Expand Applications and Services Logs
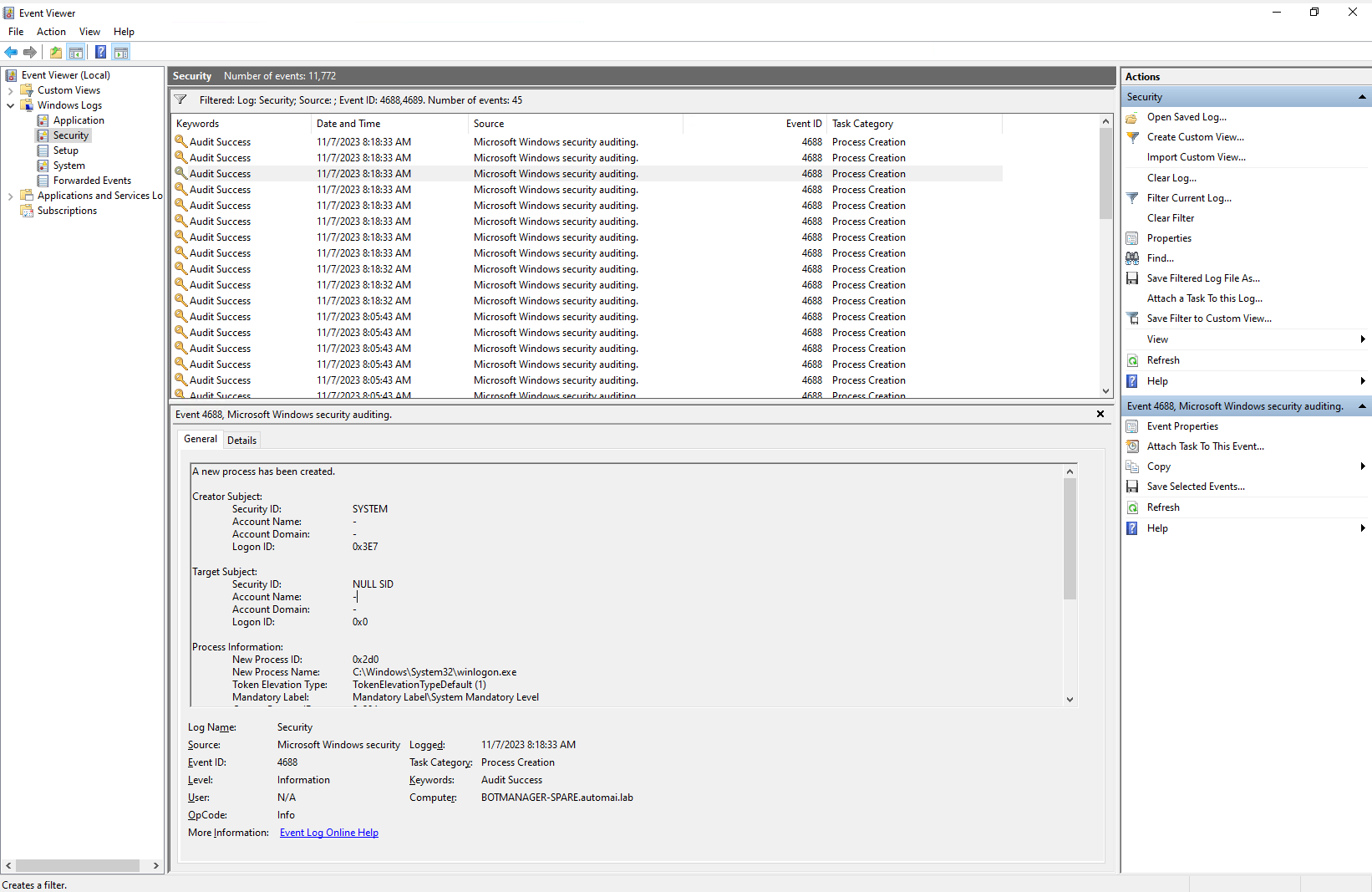This screenshot has width=1372, height=892. pos(10,195)
